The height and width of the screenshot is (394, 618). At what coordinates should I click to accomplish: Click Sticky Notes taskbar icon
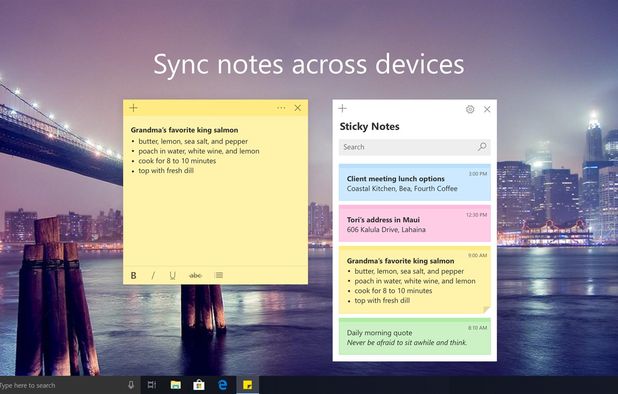[248, 385]
